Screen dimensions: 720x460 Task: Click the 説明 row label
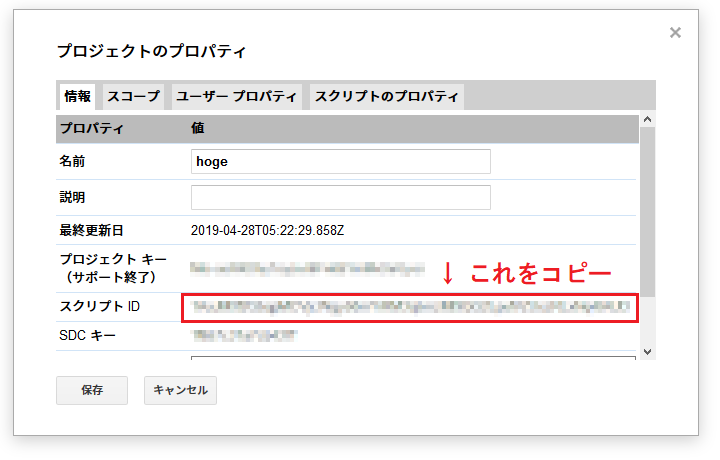(72, 197)
